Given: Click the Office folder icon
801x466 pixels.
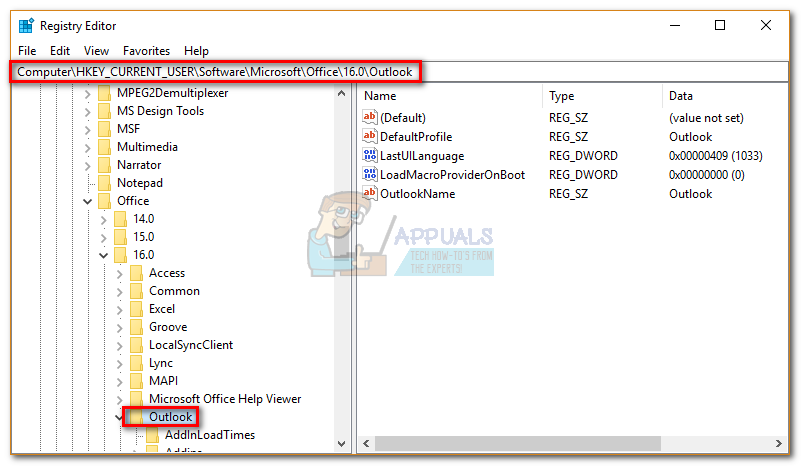Looking at the screenshot, I should pos(104,201).
